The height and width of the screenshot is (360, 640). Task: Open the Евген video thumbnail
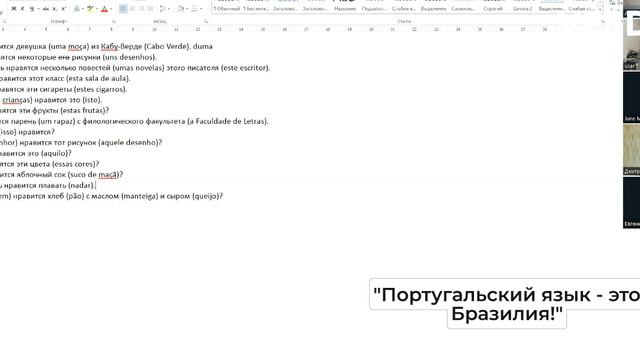click(x=631, y=202)
